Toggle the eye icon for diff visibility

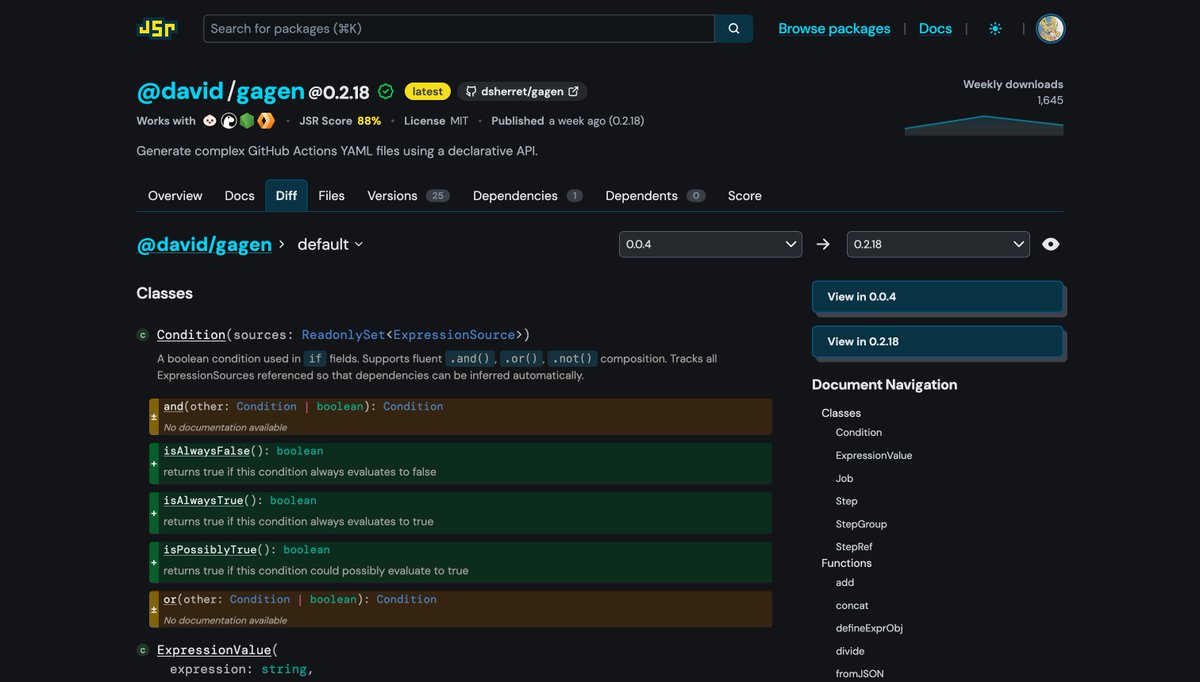(x=1050, y=244)
